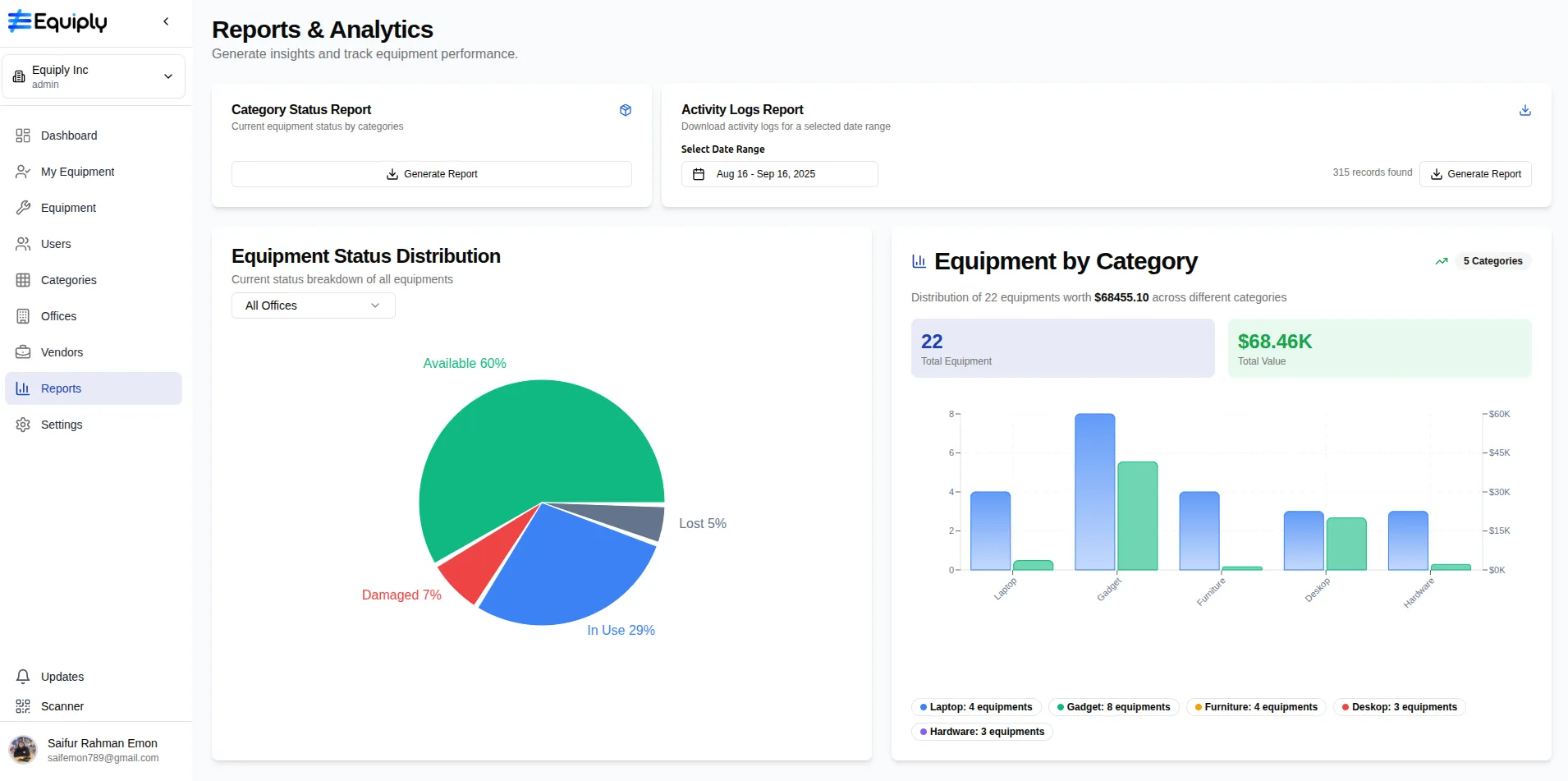Open the Vendors page
This screenshot has height=781, width=1568.
click(x=62, y=352)
